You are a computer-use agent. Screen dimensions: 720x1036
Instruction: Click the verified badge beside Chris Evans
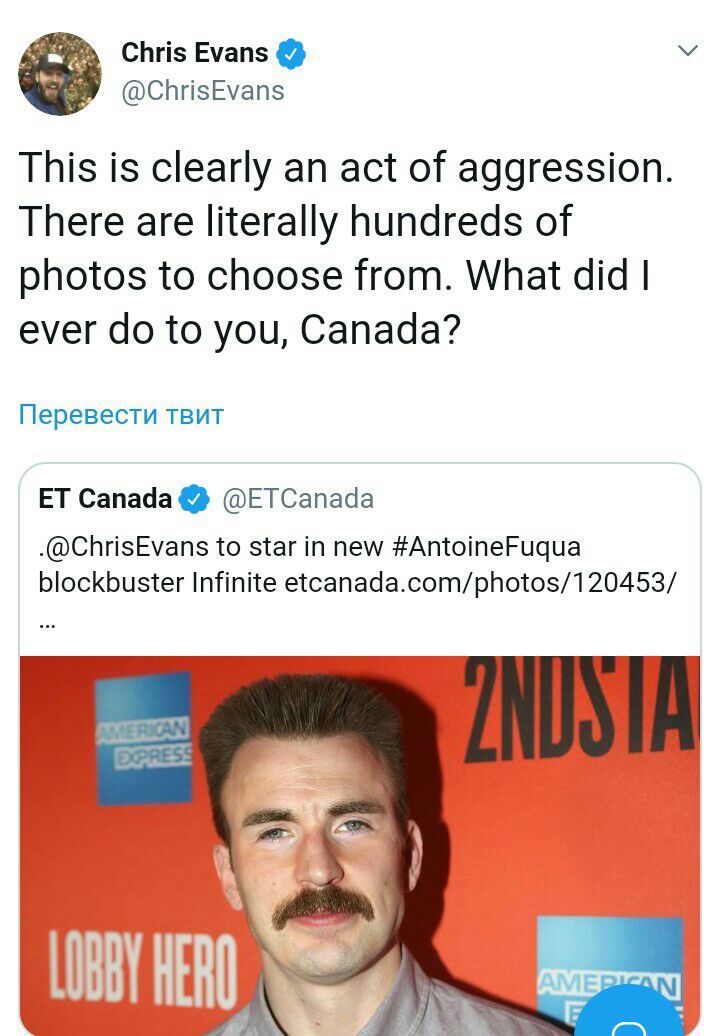291,54
